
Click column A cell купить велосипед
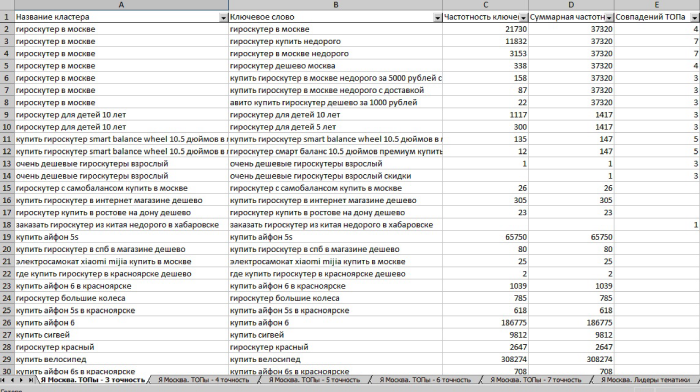[x=121, y=359]
